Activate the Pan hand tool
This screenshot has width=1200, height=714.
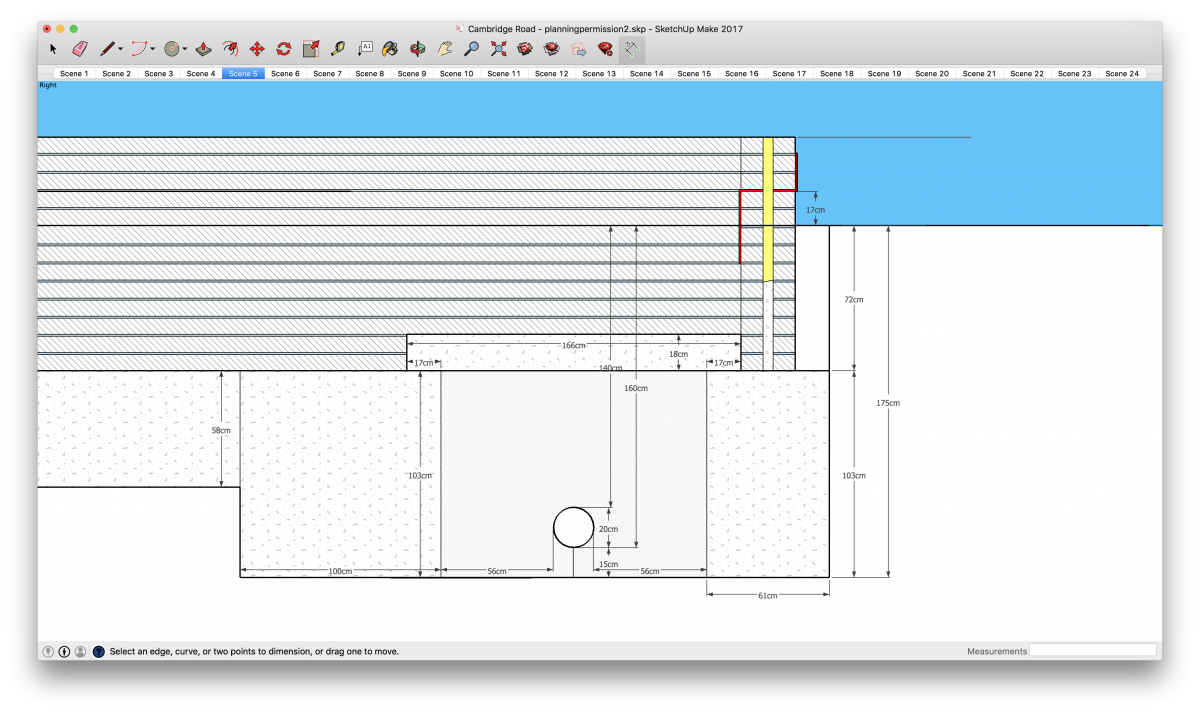tap(446, 47)
